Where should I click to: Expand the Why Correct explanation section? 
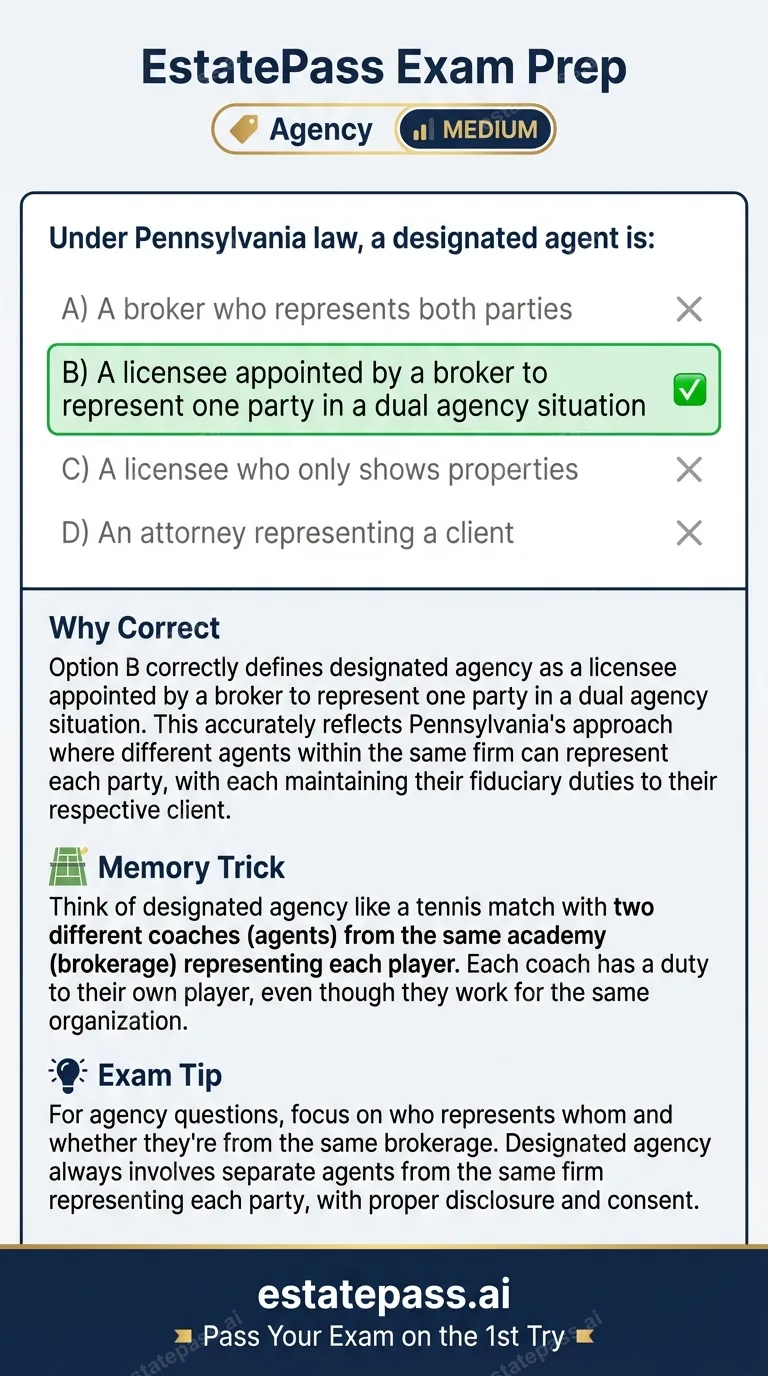(x=135, y=628)
